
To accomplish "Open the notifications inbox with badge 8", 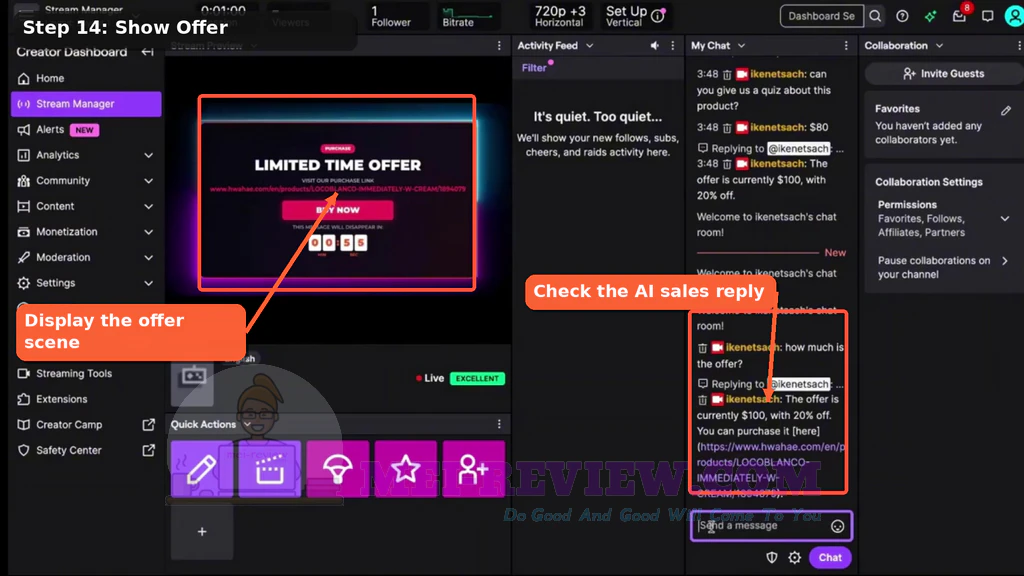I will tap(959, 16).
